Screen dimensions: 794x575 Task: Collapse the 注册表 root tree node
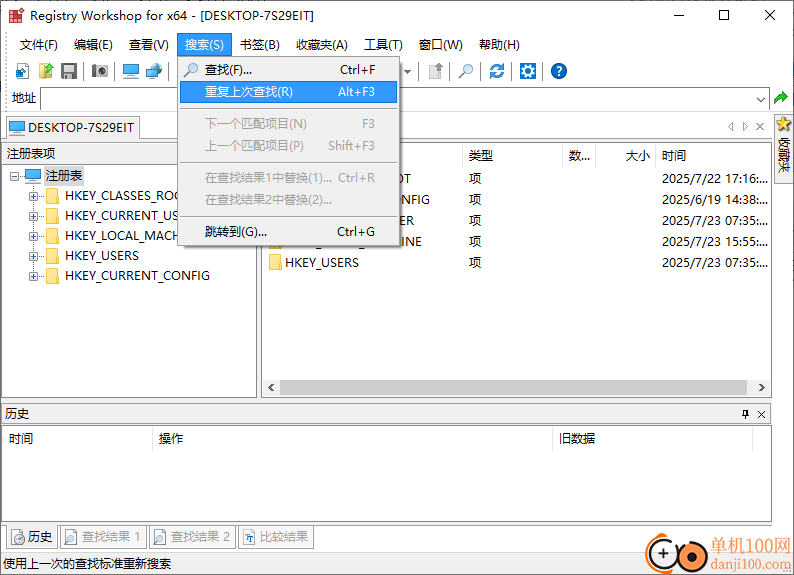[14, 176]
